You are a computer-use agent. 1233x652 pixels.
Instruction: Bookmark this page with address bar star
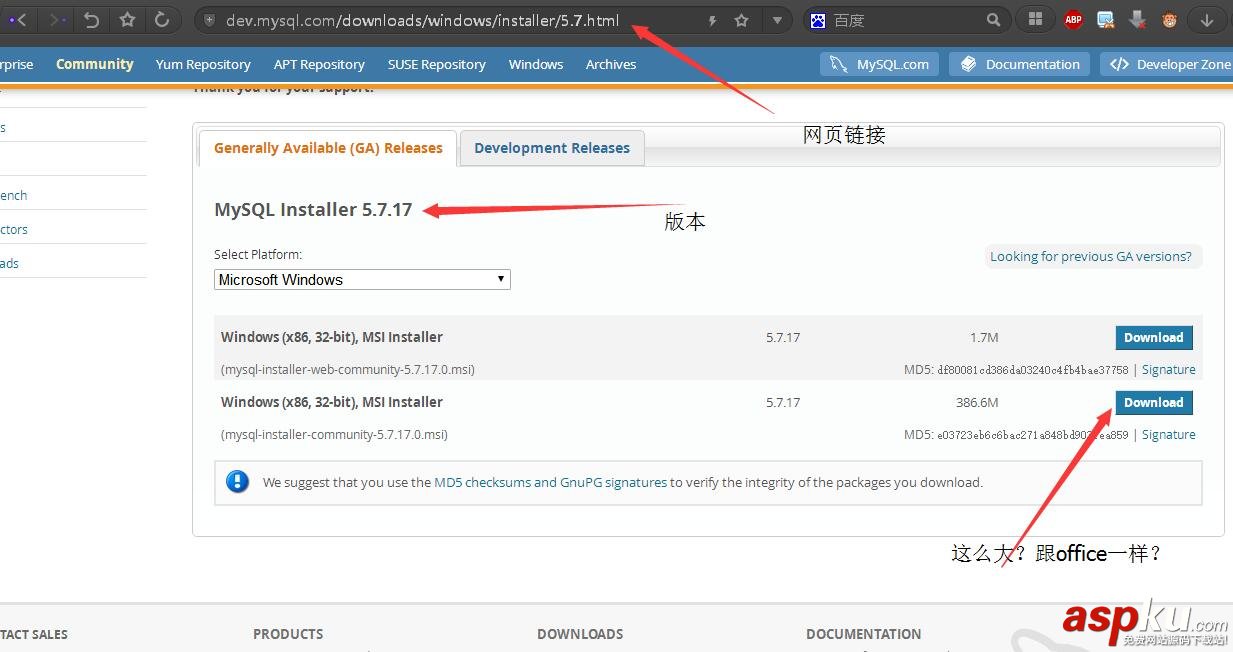pyautogui.click(x=741, y=20)
